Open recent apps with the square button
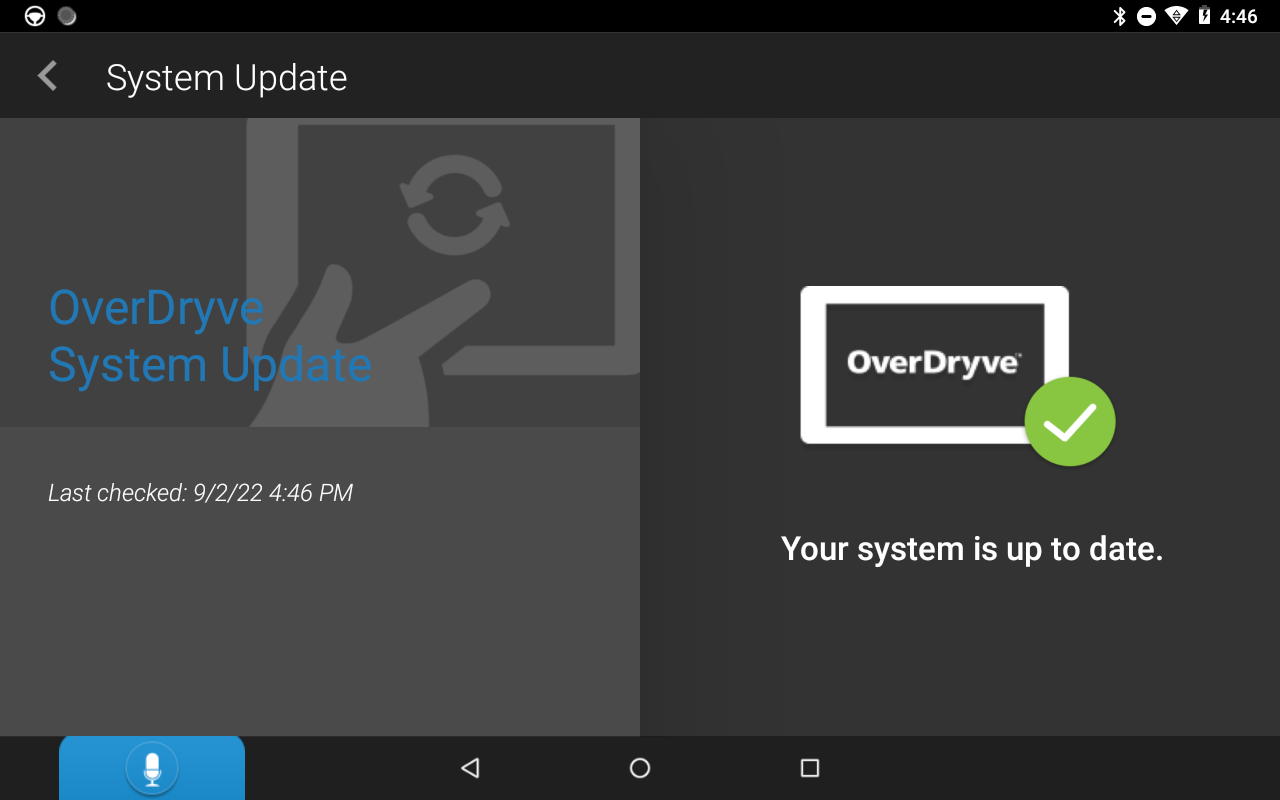This screenshot has width=1280, height=800. 810,768
